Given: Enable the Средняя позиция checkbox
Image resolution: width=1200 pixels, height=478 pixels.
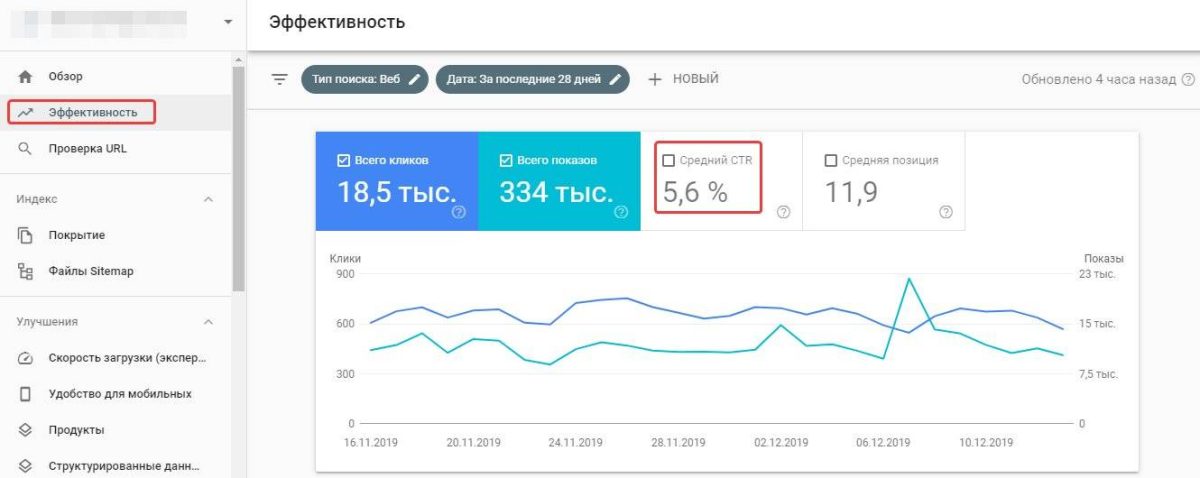Looking at the screenshot, I should 831,160.
